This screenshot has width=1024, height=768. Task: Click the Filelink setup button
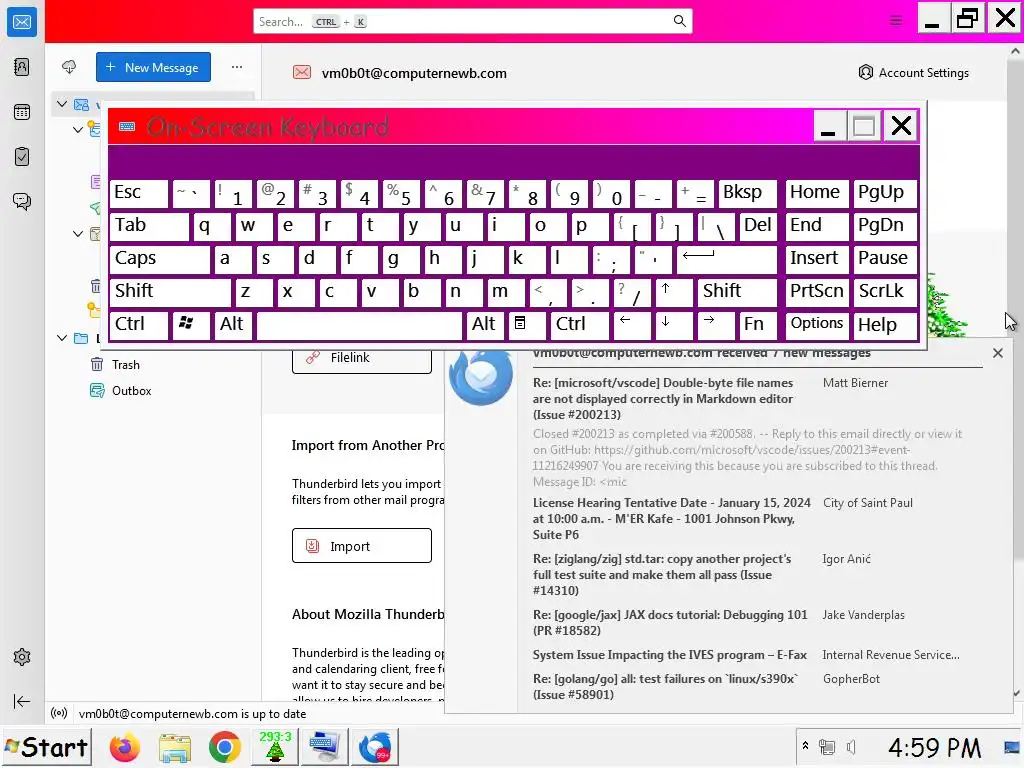click(362, 358)
